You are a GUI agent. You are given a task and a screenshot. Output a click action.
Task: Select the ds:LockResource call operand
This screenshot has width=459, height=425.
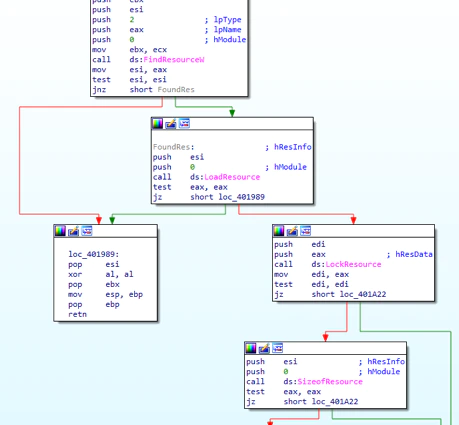(346, 264)
